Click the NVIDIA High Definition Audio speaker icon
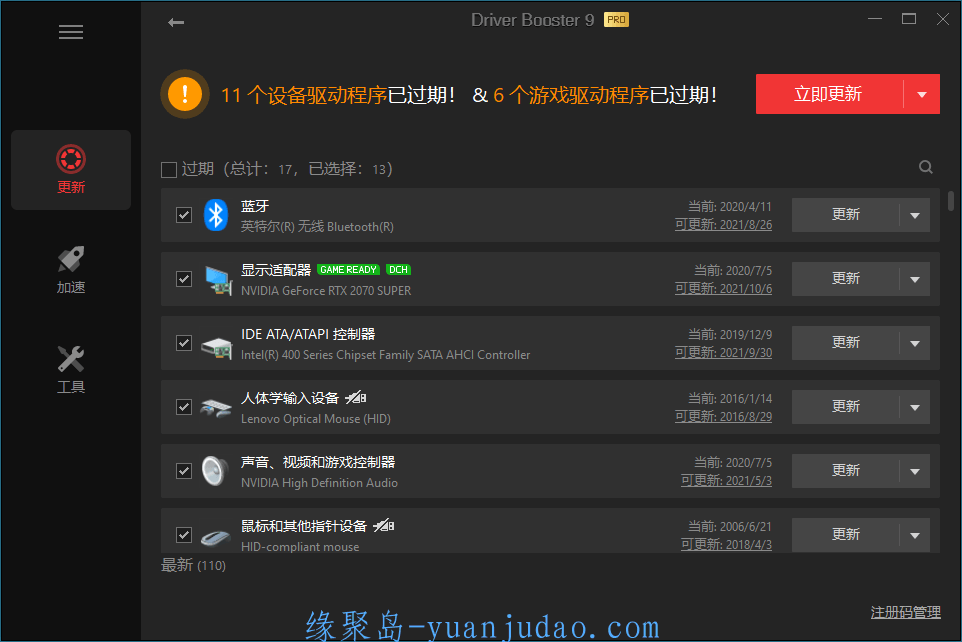Viewport: 962px width, 642px height. pyautogui.click(x=215, y=471)
